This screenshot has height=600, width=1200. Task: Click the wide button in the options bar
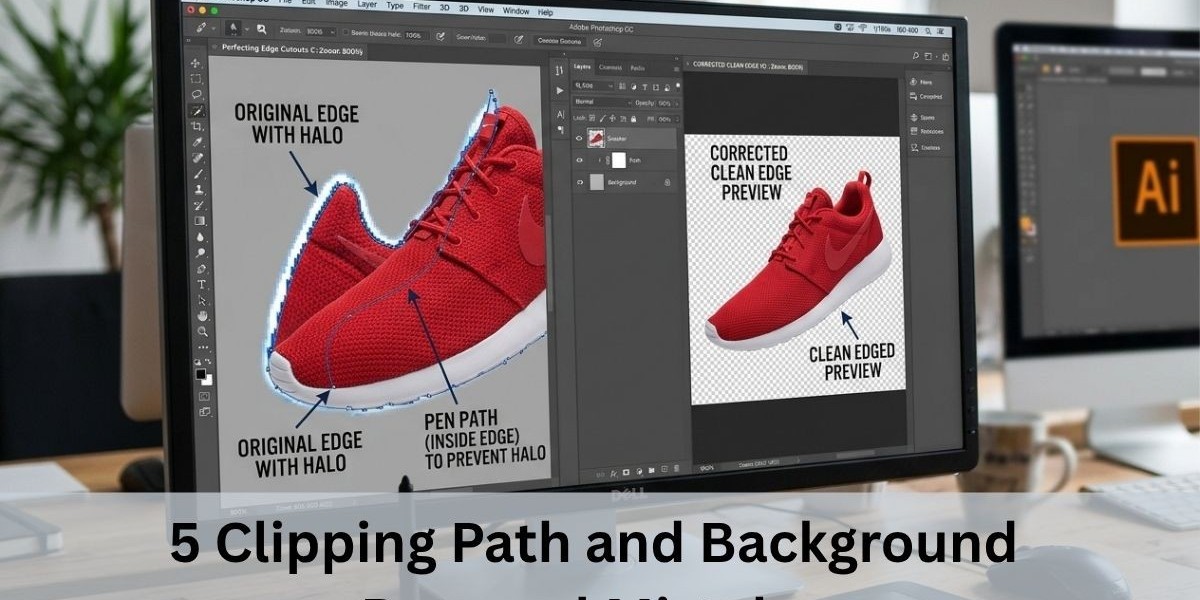[558, 40]
